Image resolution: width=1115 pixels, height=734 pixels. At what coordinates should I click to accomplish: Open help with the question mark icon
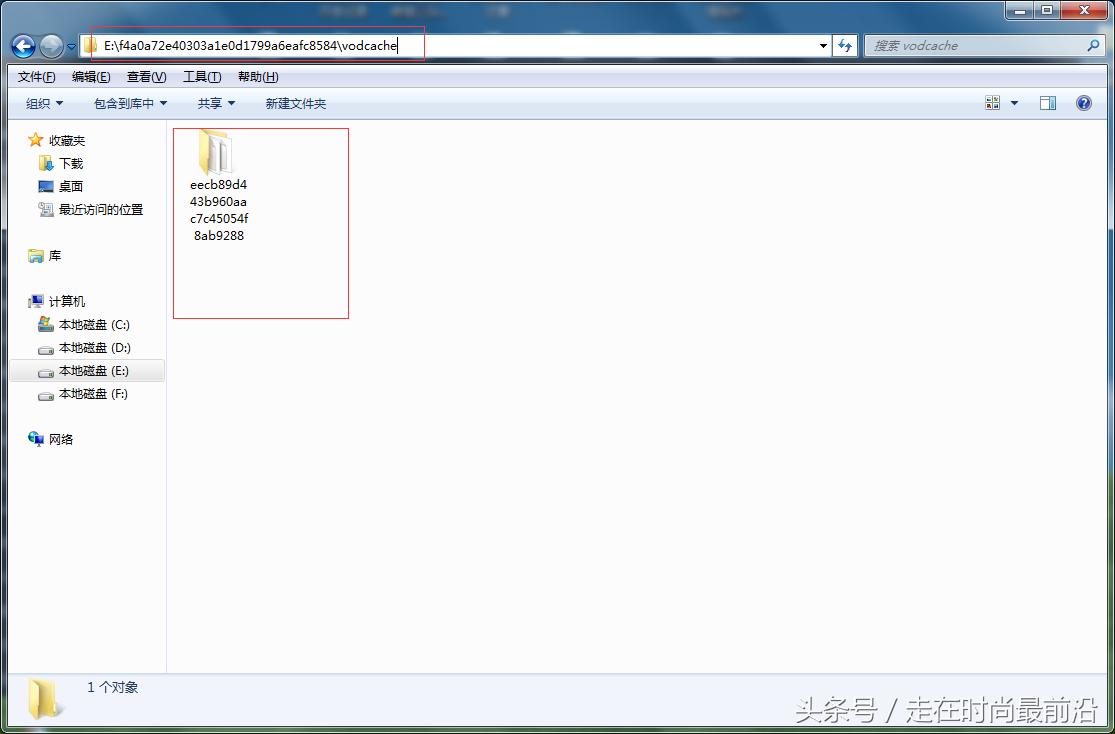pos(1084,103)
